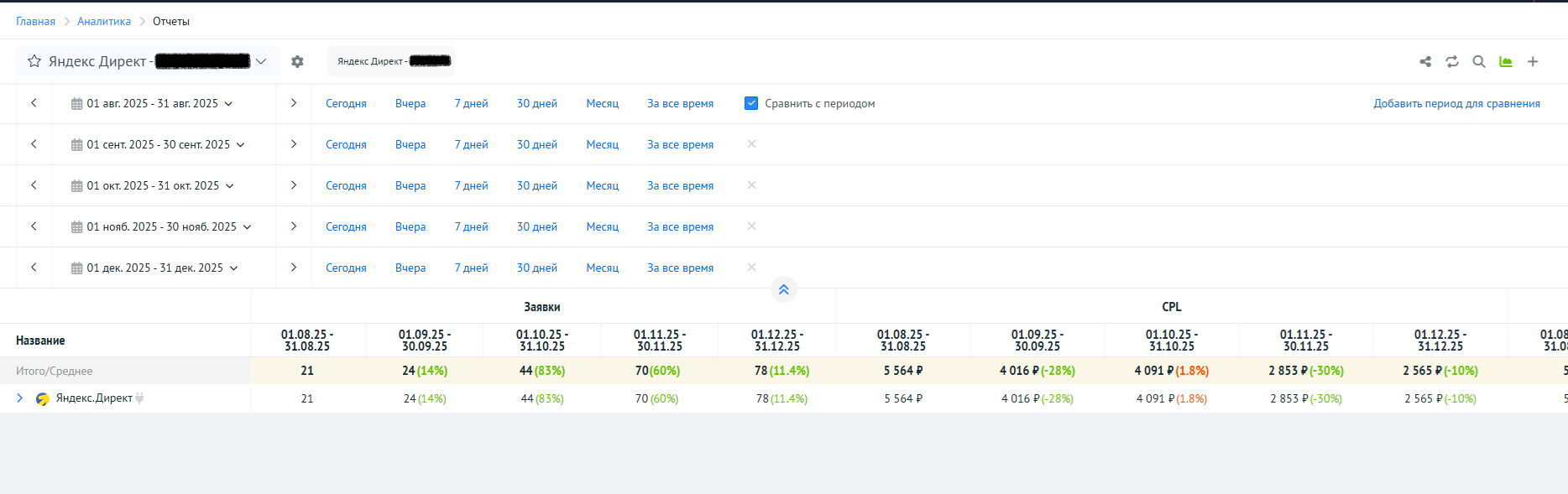This screenshot has width=1568, height=494.
Task: Collapse periods with double-chevron up button
Action: 783,289
